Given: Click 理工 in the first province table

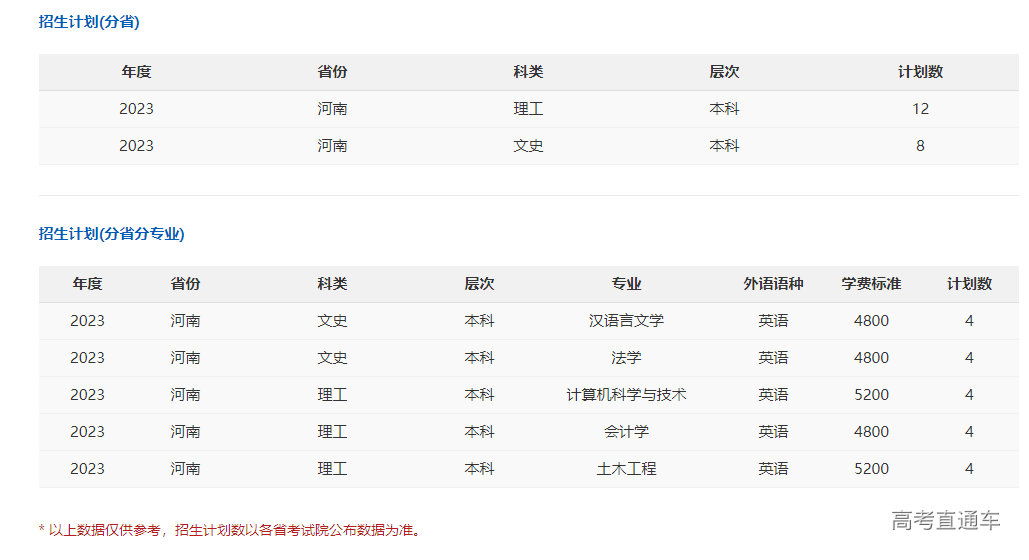Looking at the screenshot, I should (528, 109).
